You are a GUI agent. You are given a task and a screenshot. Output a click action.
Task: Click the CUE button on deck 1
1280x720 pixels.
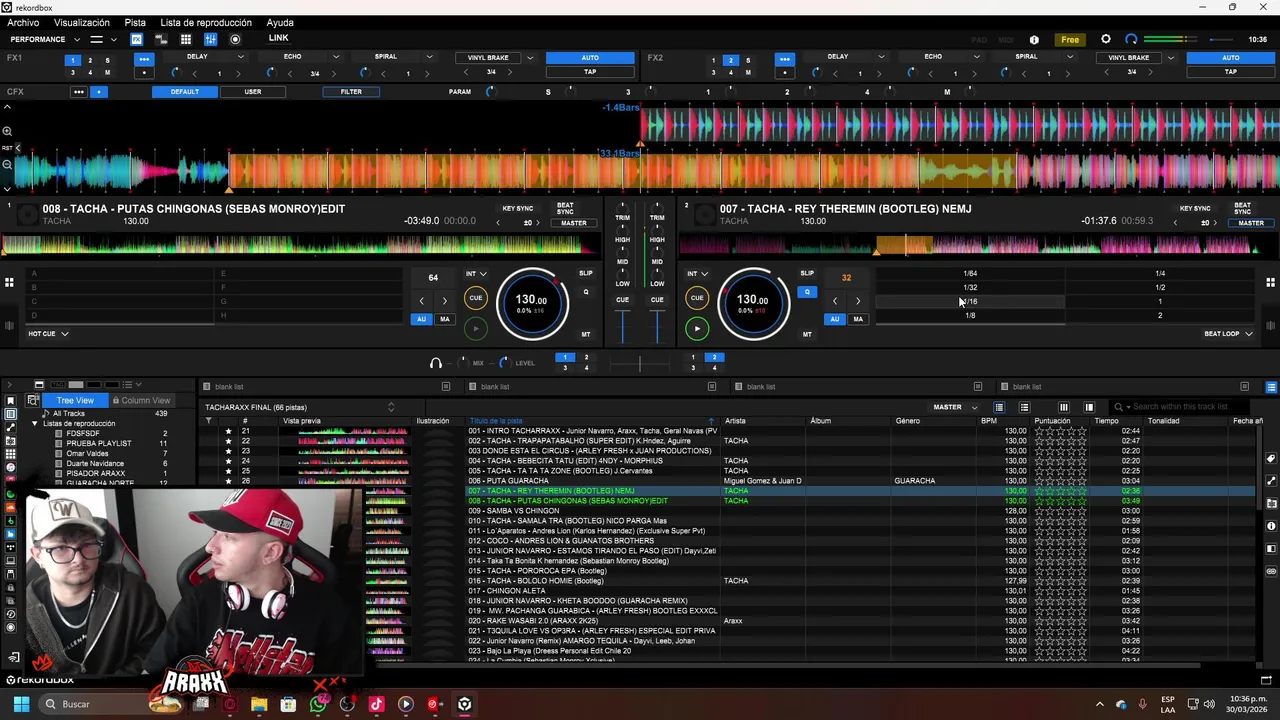click(476, 298)
